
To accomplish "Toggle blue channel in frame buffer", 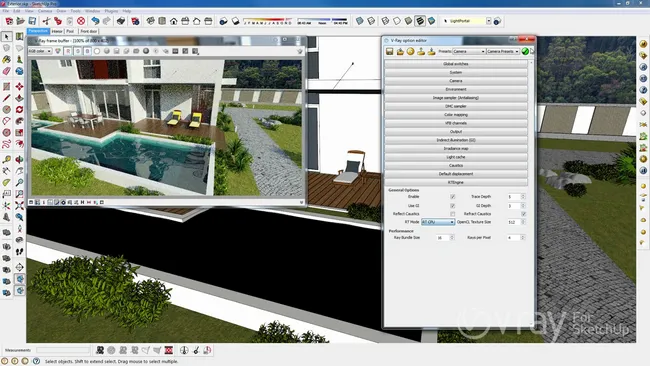I will [x=87, y=51].
